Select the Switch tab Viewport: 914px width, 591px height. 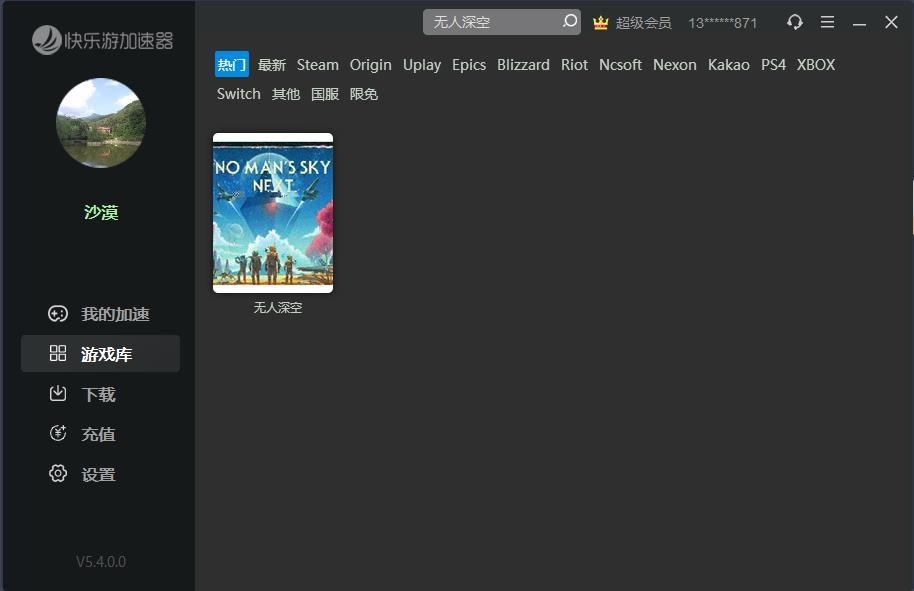(x=238, y=94)
